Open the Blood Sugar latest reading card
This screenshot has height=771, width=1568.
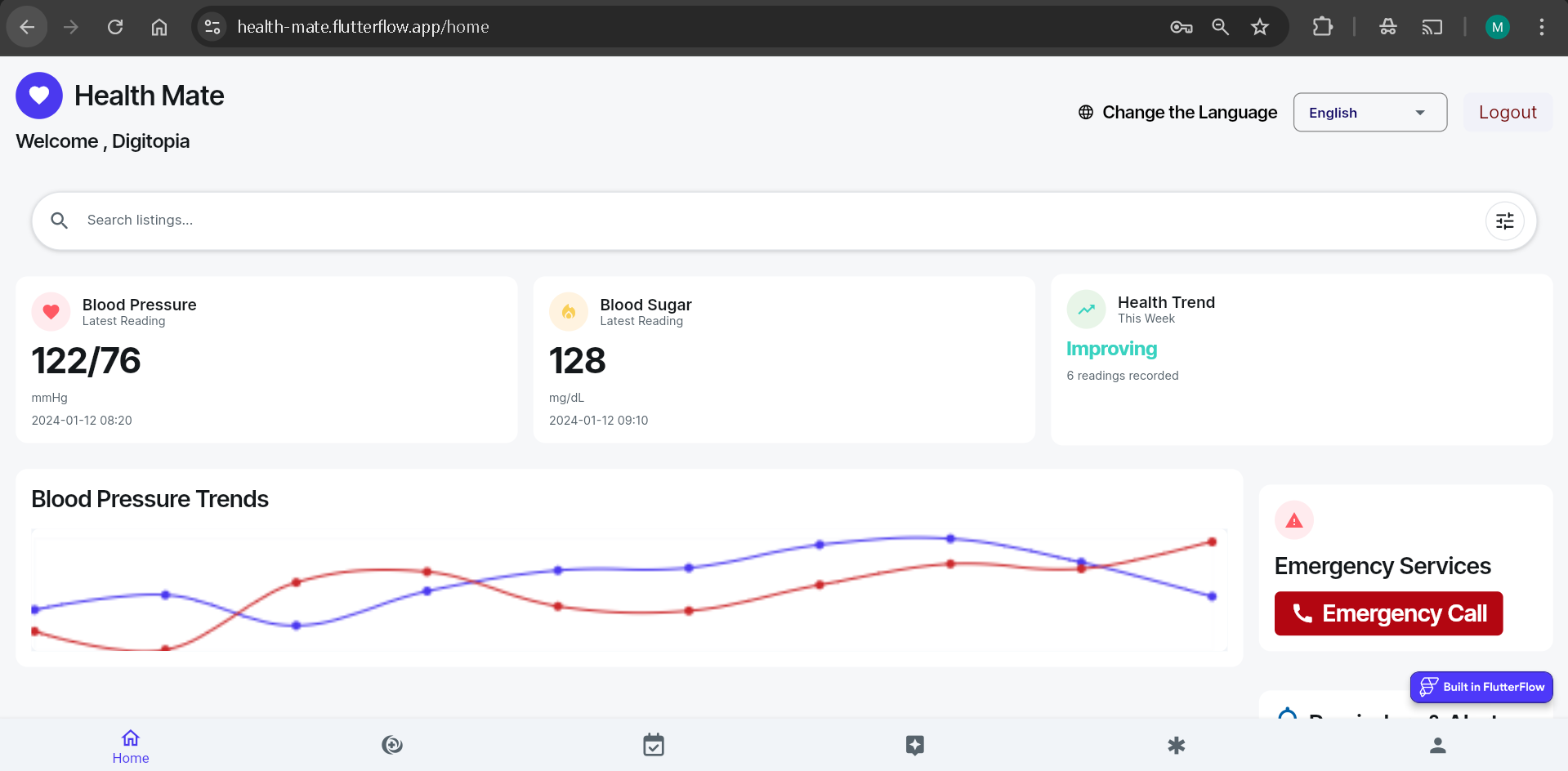pos(784,360)
